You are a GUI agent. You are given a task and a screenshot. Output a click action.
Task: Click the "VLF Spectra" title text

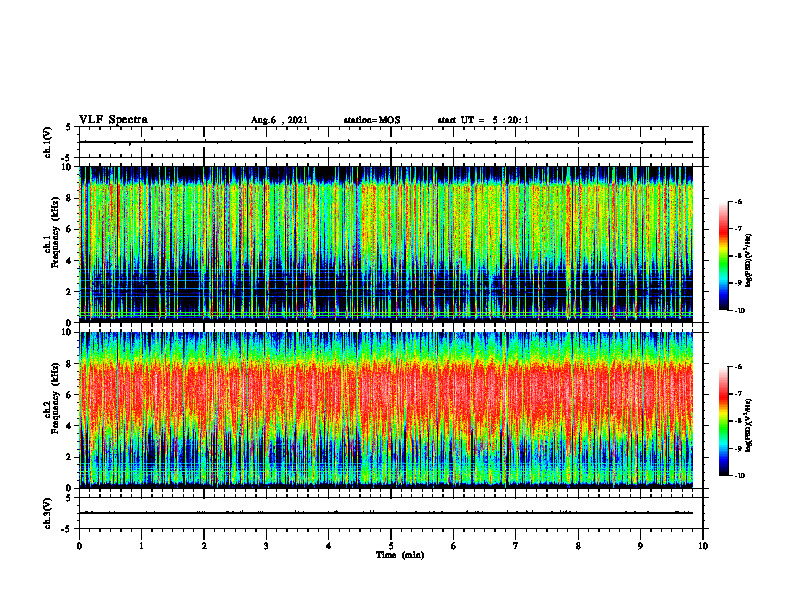113,120
